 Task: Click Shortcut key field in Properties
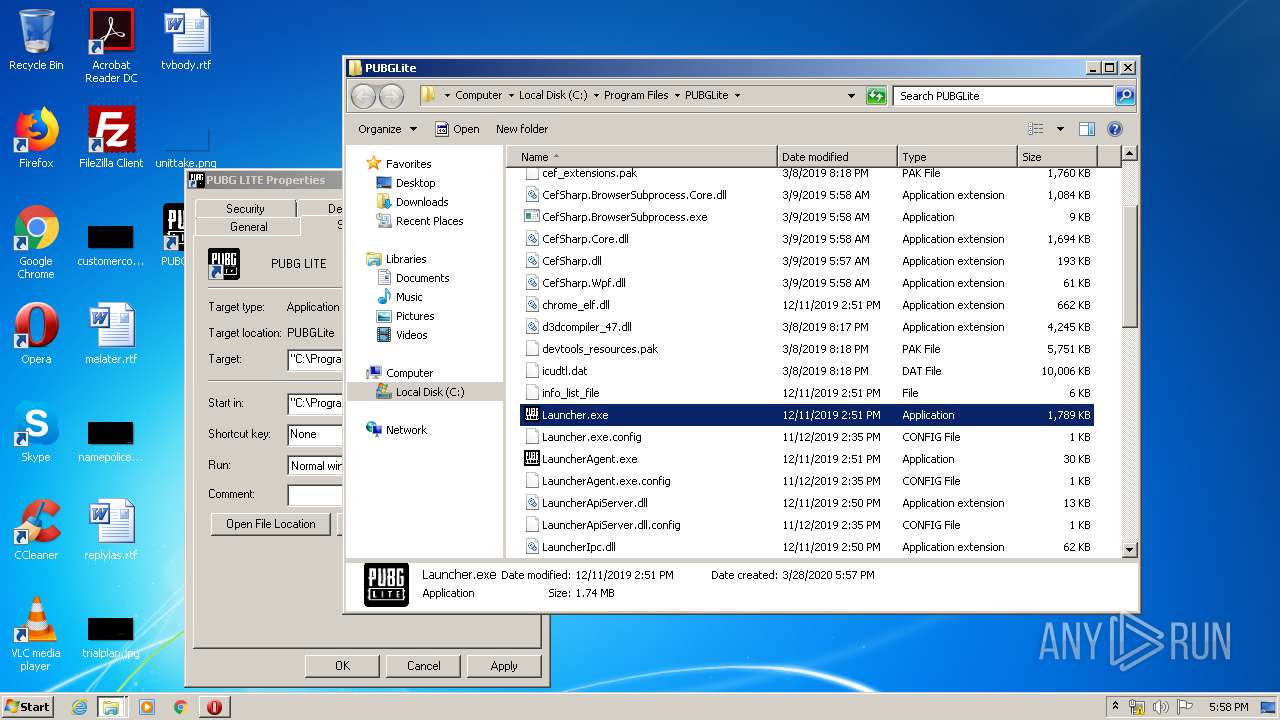click(x=315, y=434)
